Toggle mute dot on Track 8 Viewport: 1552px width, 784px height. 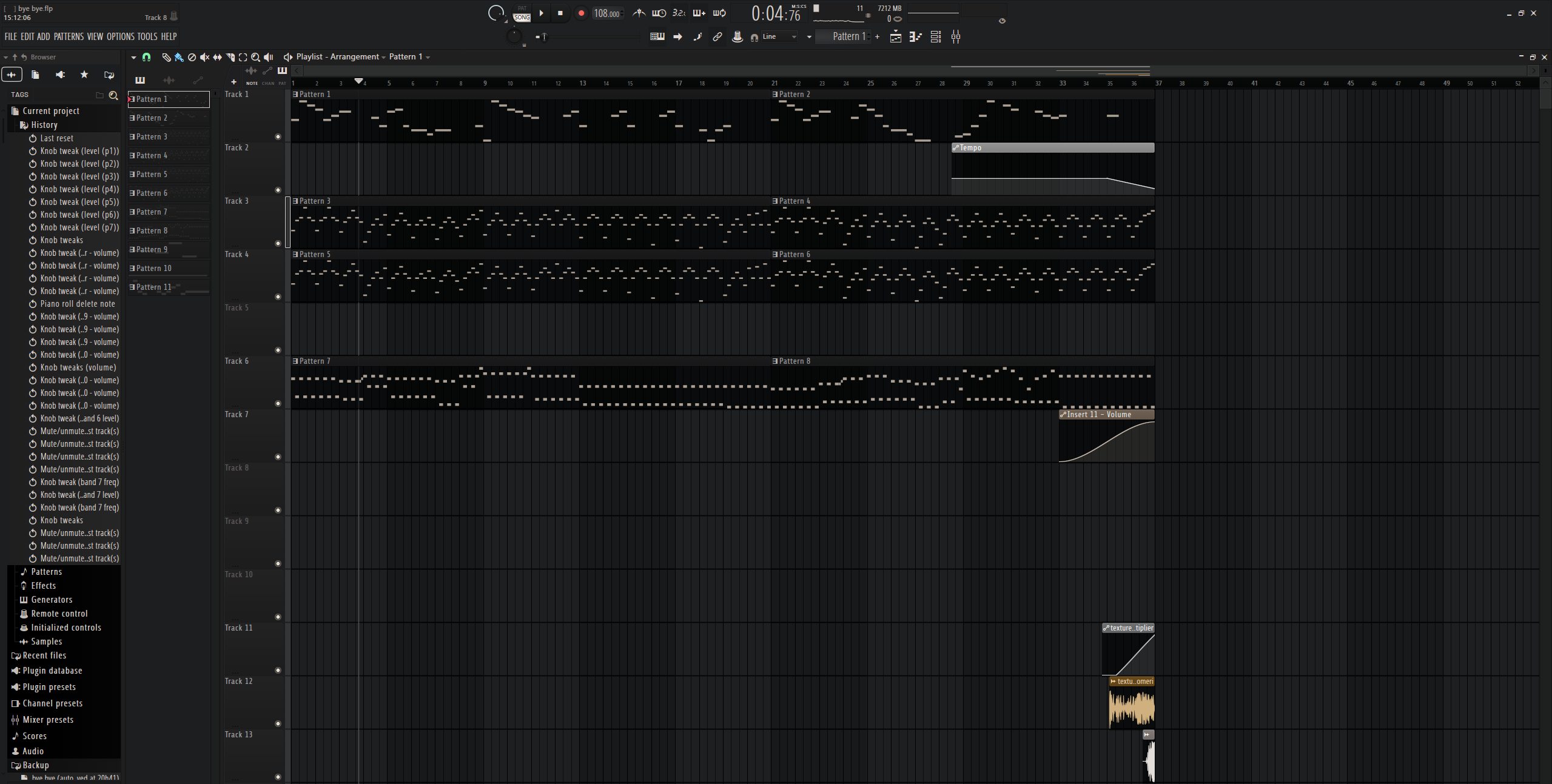tap(278, 510)
